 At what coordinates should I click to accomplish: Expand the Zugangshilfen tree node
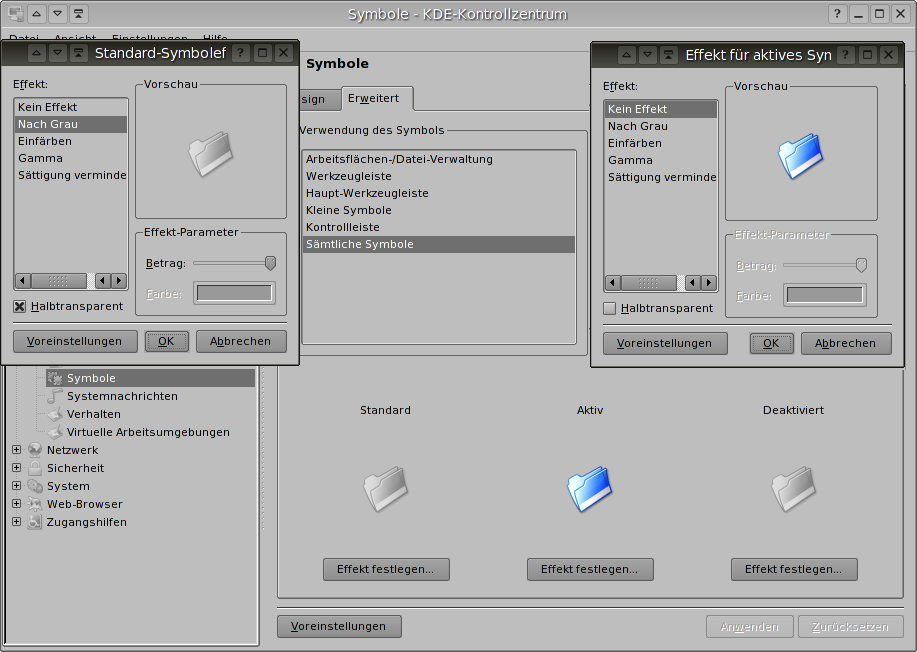coord(16,522)
